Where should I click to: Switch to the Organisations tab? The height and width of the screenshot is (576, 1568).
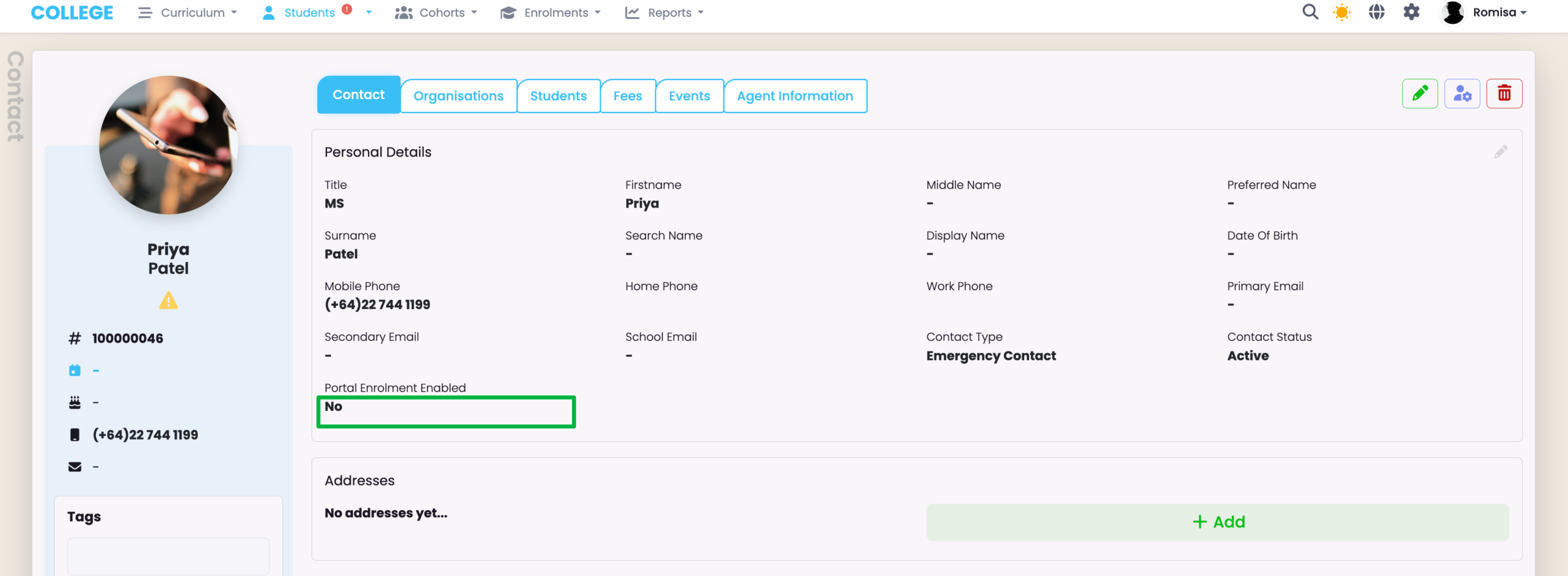click(x=458, y=96)
